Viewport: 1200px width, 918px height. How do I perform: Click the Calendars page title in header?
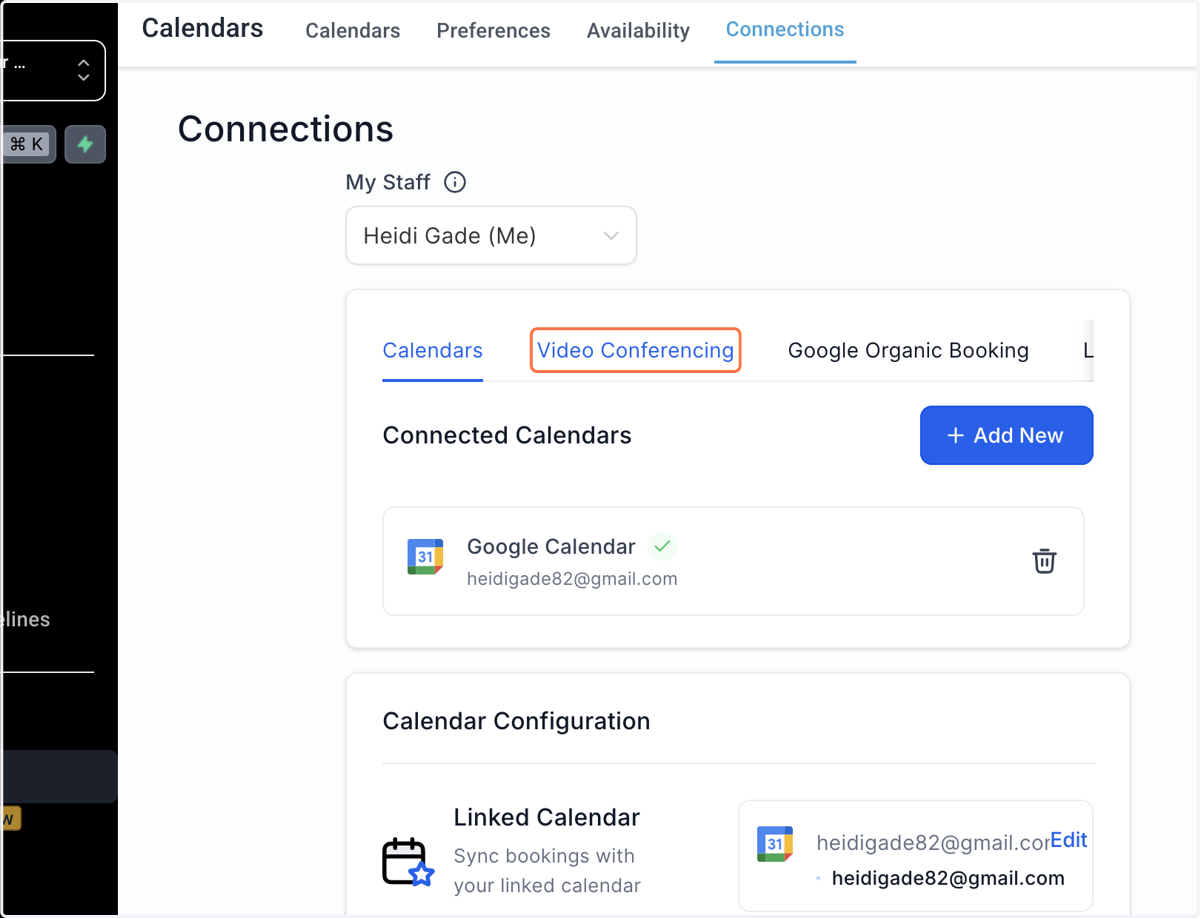(203, 28)
